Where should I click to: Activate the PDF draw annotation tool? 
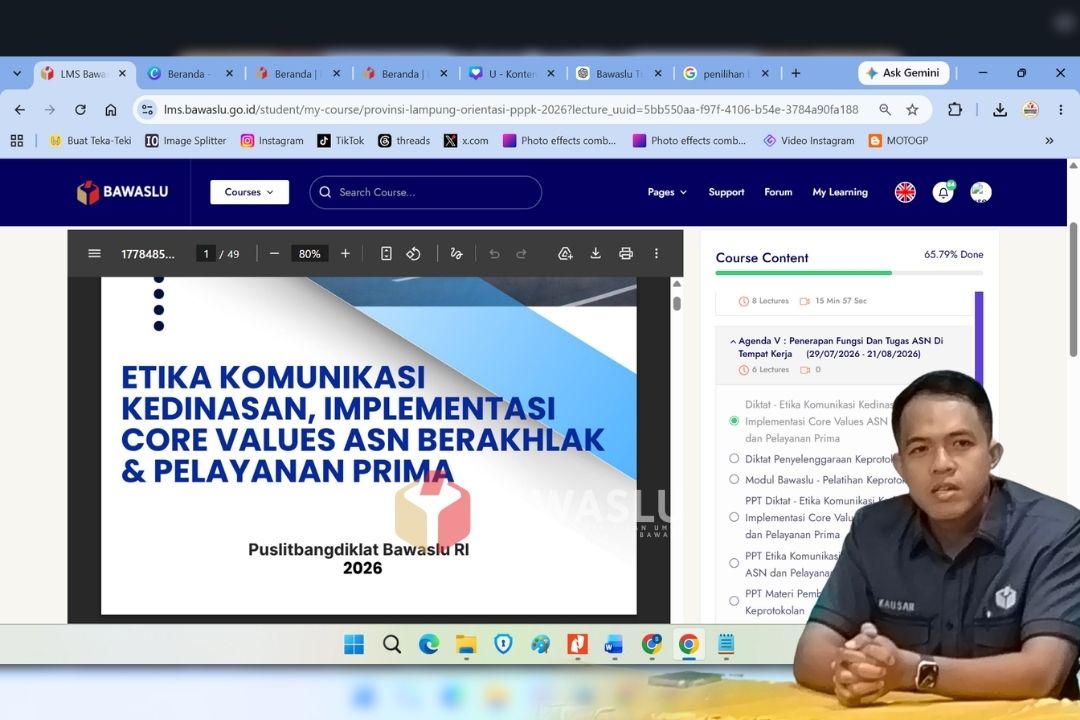tap(456, 254)
